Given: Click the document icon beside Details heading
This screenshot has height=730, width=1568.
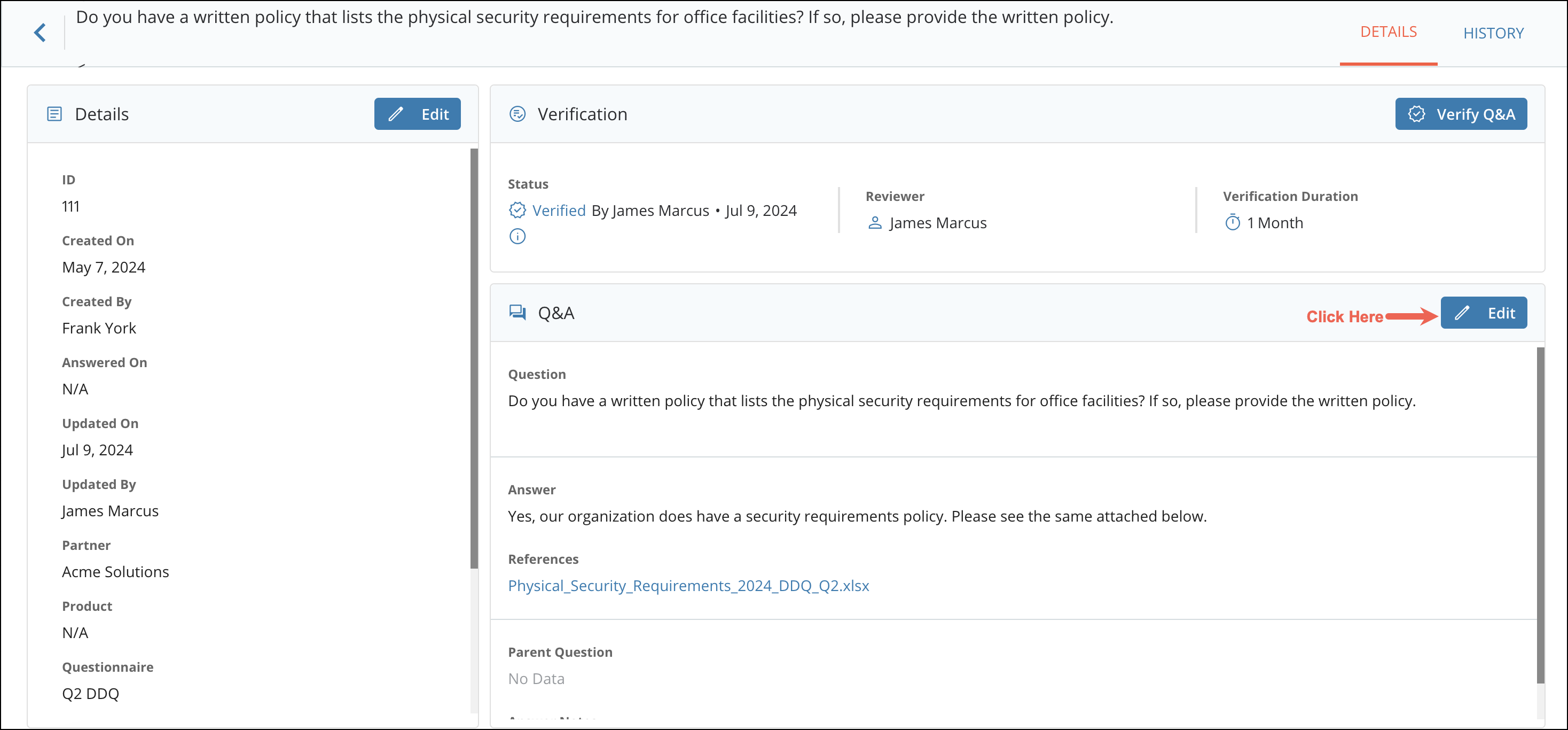Looking at the screenshot, I should click(x=54, y=113).
